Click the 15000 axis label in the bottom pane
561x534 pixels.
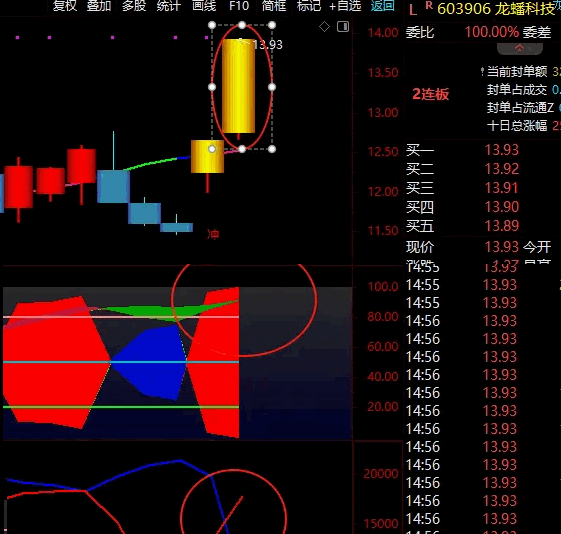pyautogui.click(x=381, y=524)
